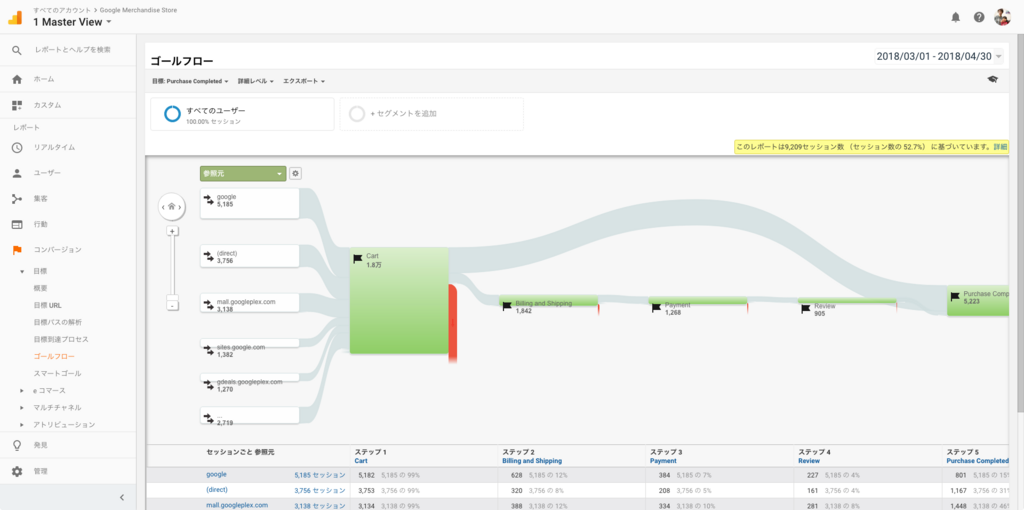Open the date range 2018/03/01 - 2018/04/30 picker
Image resolution: width=1024 pixels, height=510 pixels.
939,56
